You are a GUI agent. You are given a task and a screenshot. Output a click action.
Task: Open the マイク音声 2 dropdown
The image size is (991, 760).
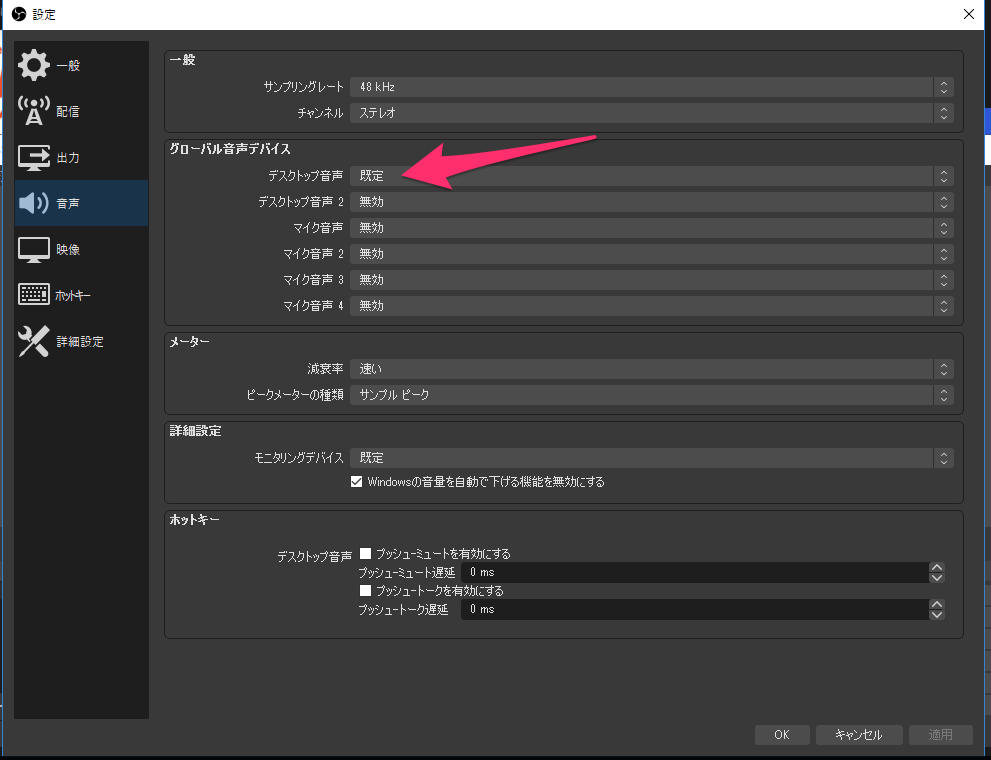point(652,254)
